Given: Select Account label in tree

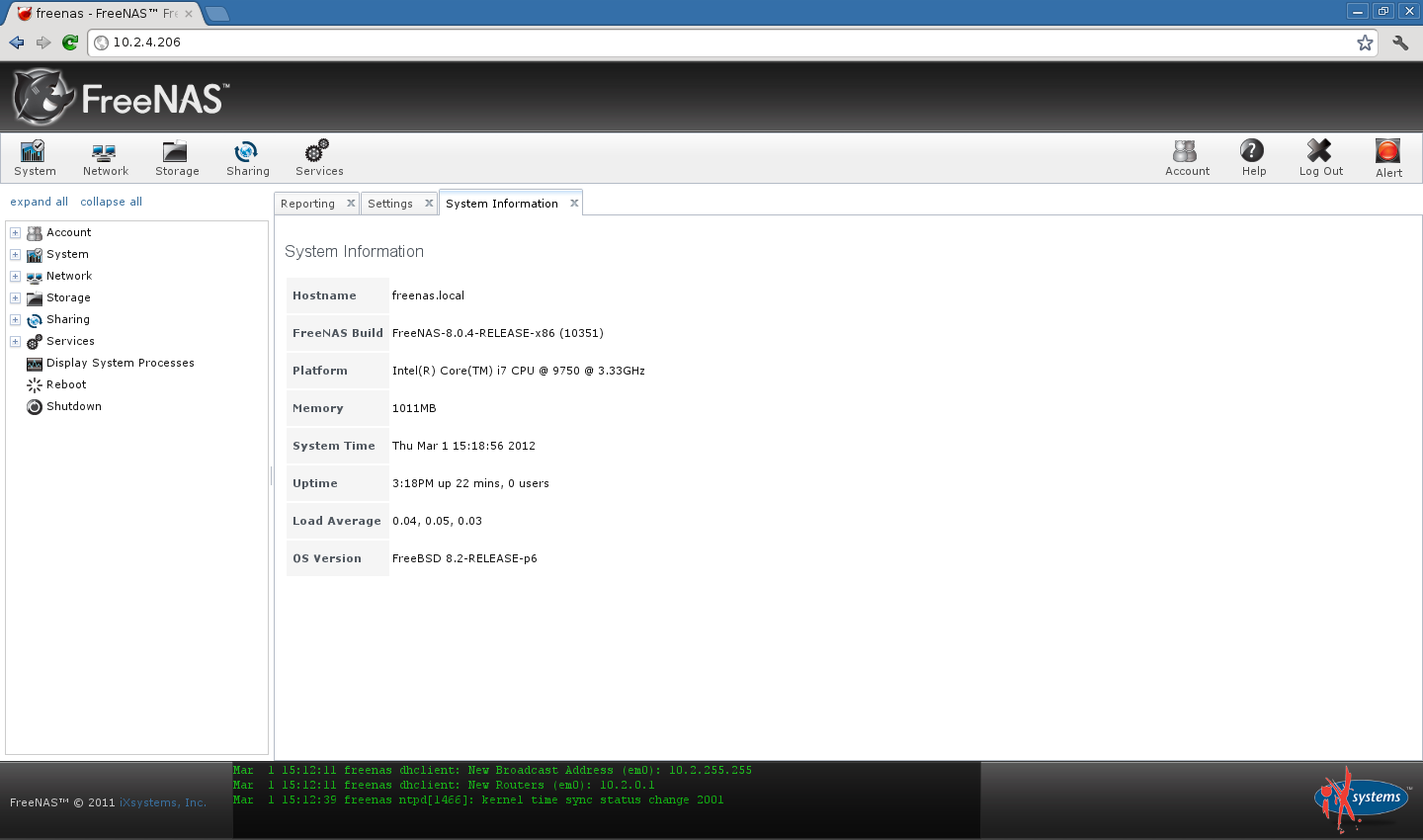Looking at the screenshot, I should click(69, 233).
